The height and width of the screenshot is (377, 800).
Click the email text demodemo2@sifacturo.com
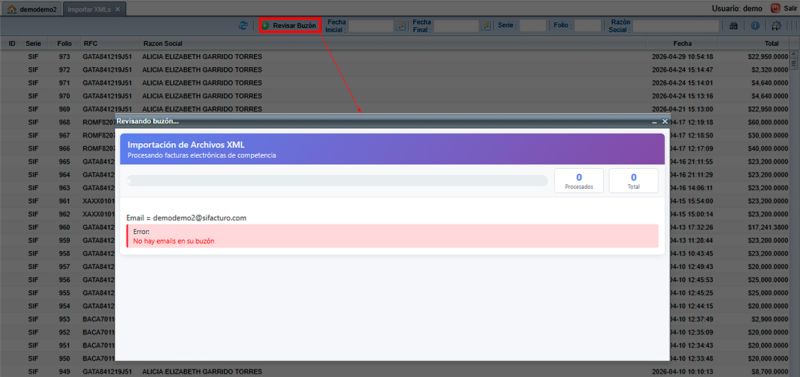(199, 218)
